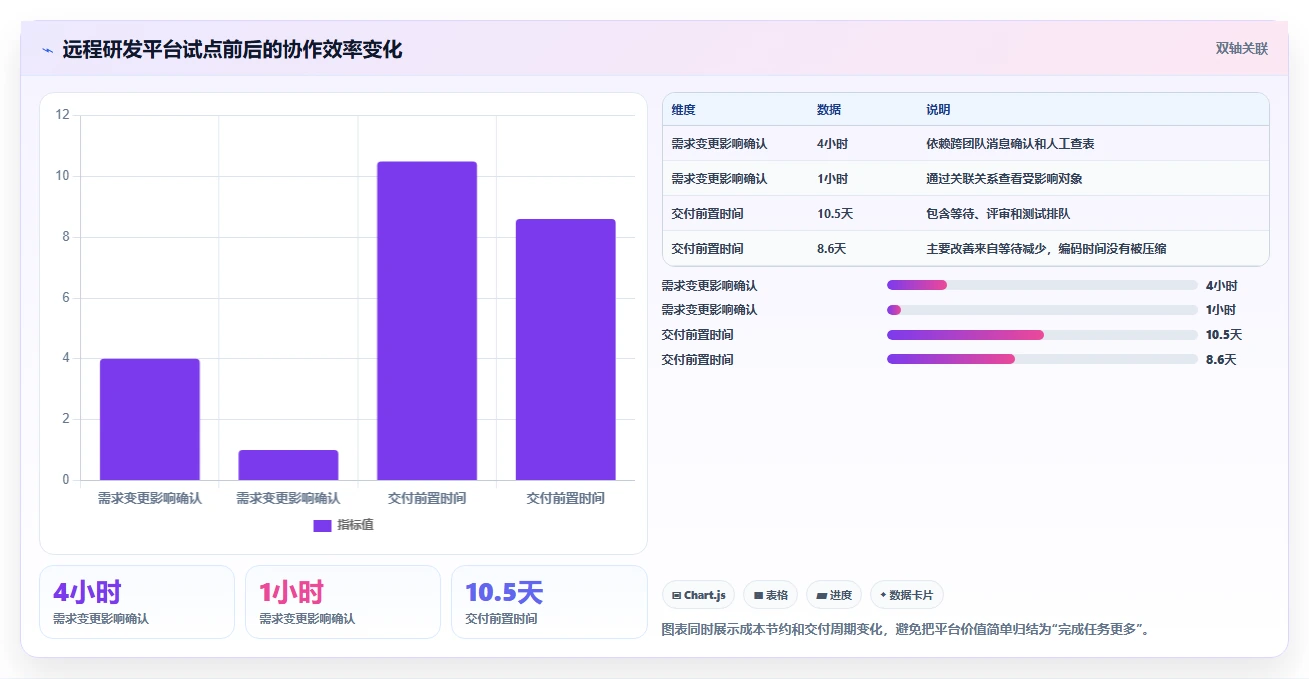Click the dashboard title 远程研发平台试点前后的协作效率变化
The width and height of the screenshot is (1309, 679).
point(232,50)
